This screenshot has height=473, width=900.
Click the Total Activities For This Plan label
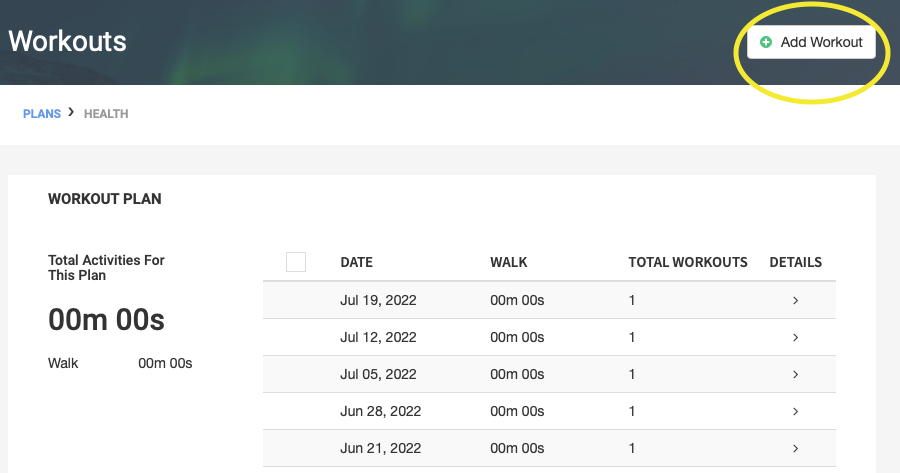[106, 267]
